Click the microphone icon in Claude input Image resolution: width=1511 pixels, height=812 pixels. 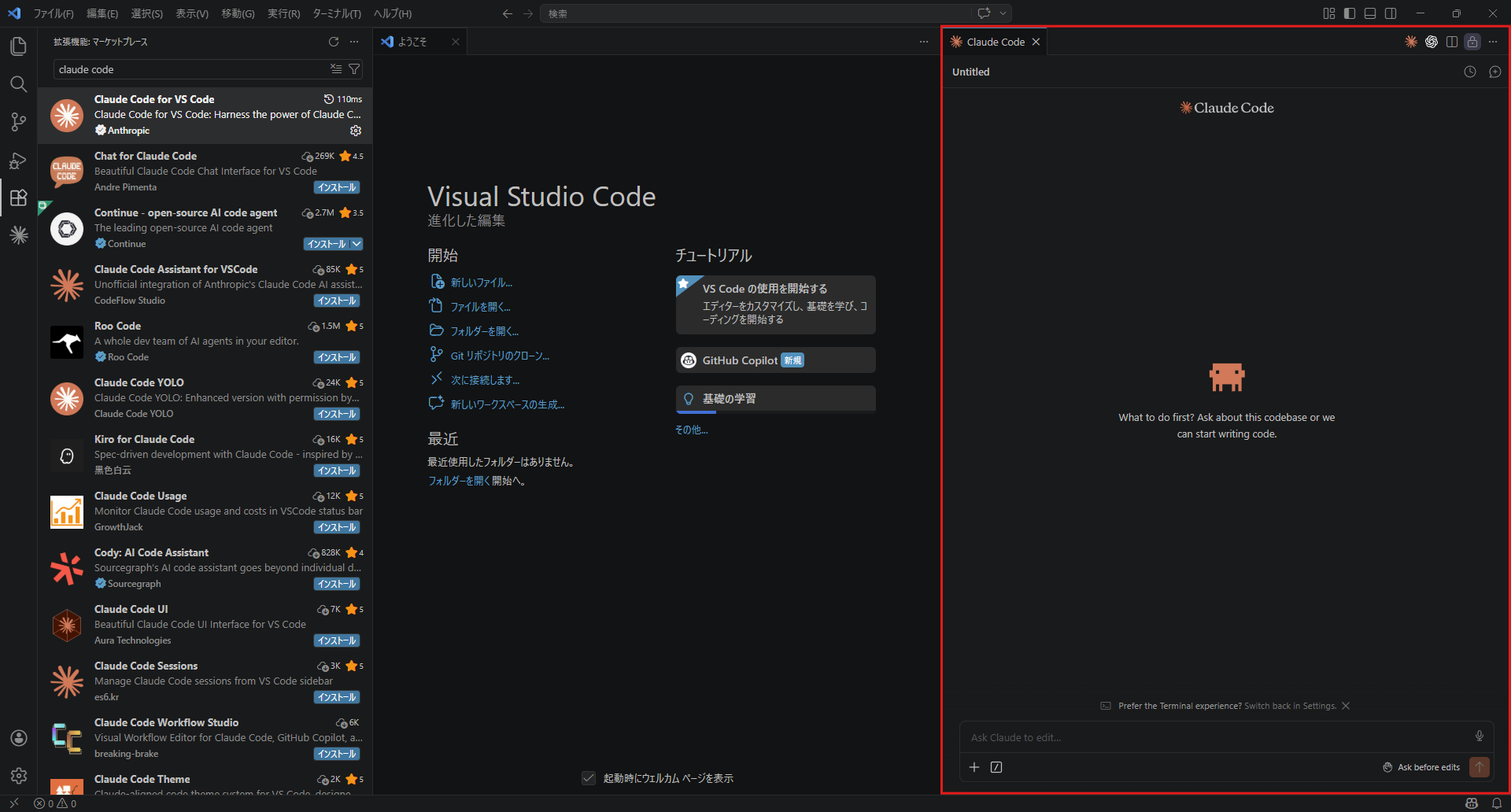pyautogui.click(x=1479, y=736)
